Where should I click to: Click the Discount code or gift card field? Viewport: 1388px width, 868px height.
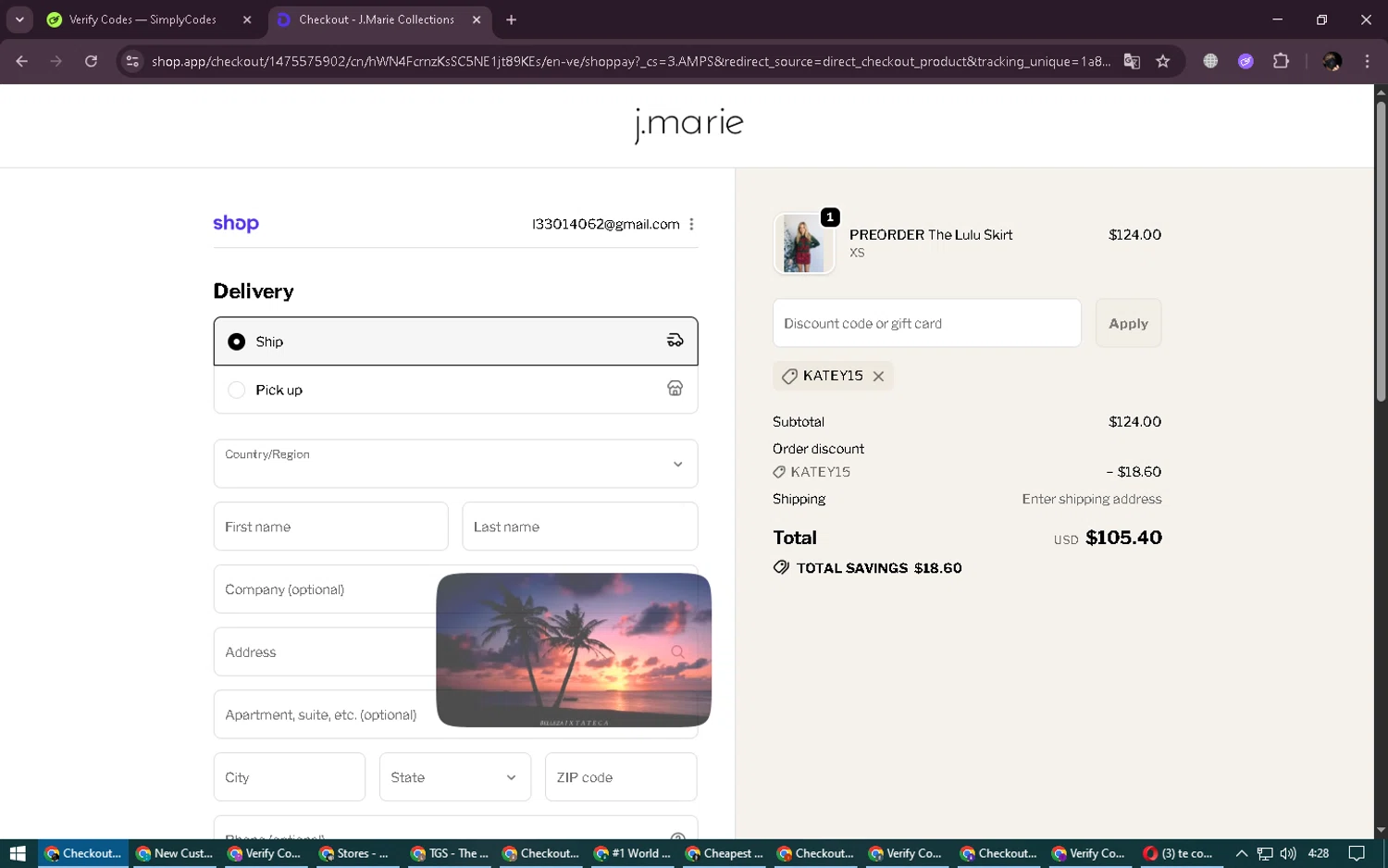pyautogui.click(x=926, y=323)
